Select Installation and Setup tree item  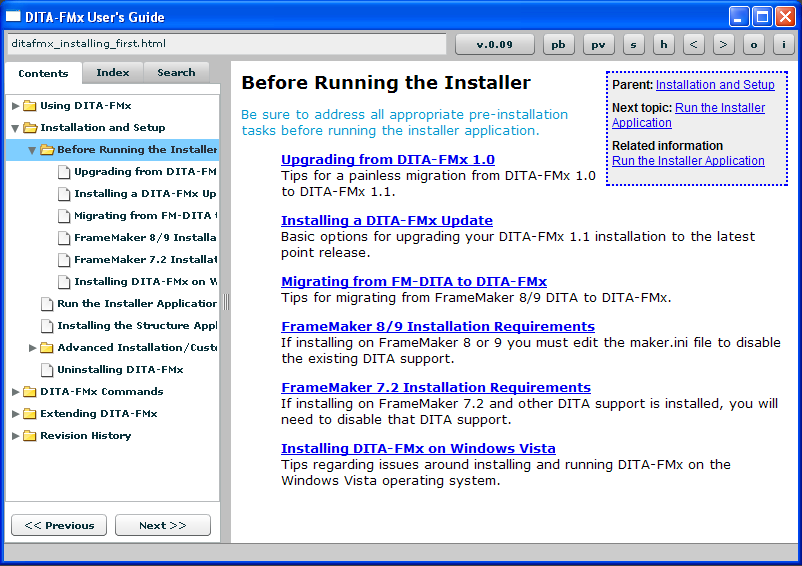[103, 127]
